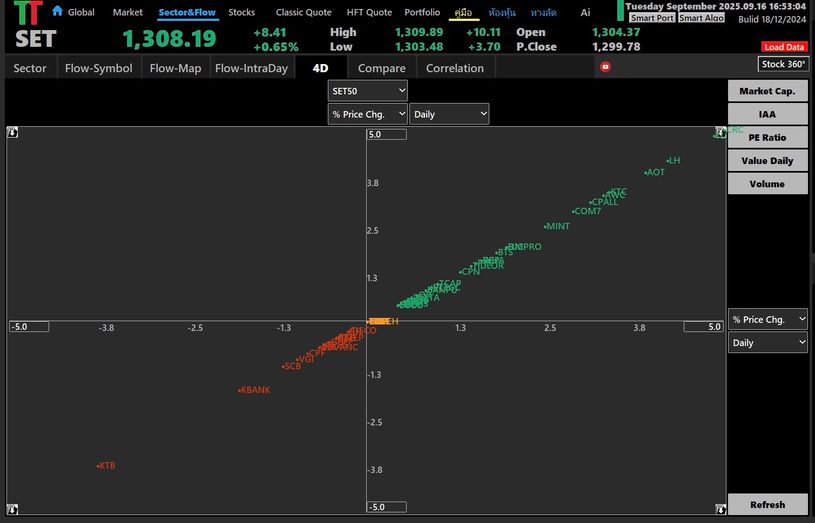Open the SET50 index dropdown
The width and height of the screenshot is (815, 523).
367,90
